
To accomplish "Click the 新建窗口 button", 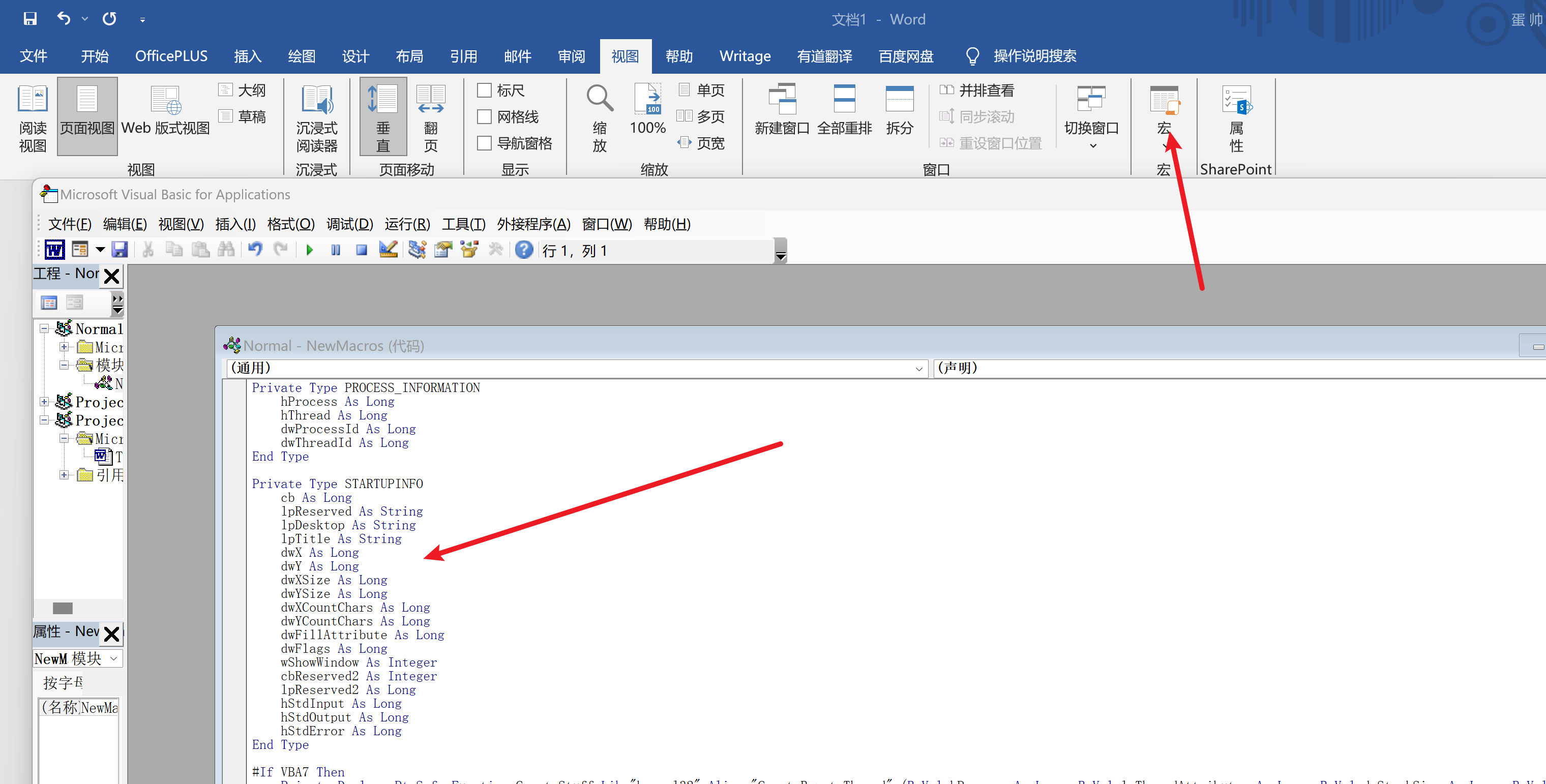I will 782,111.
